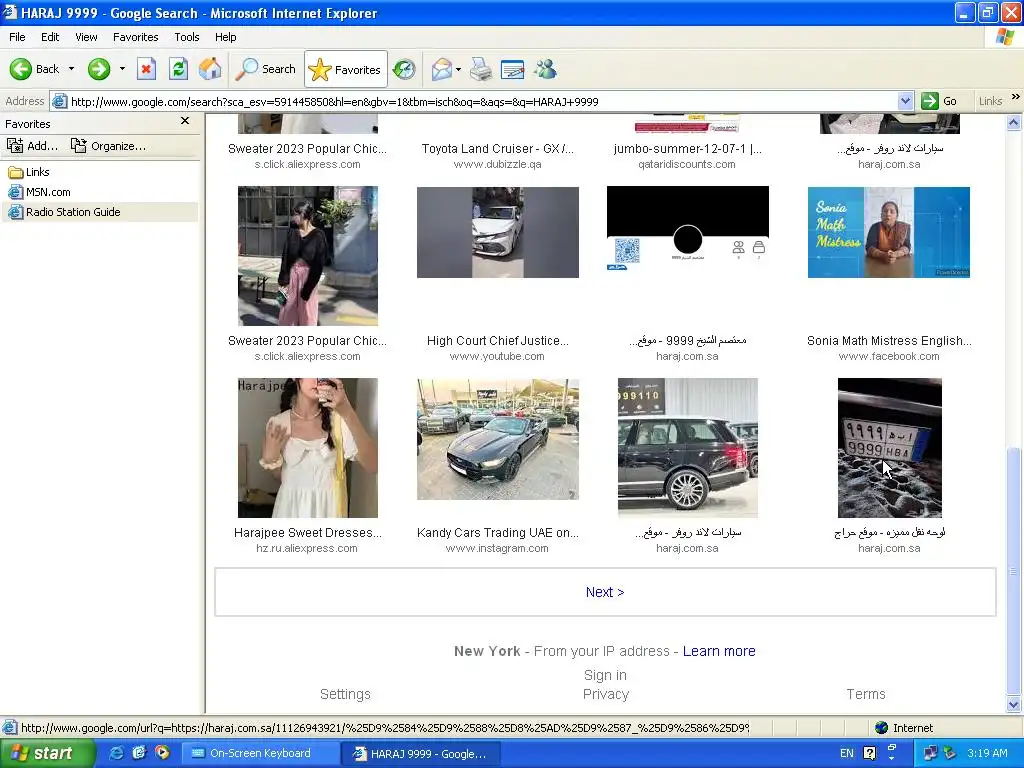This screenshot has height=768, width=1024.
Task: Click the green Forward arrow
Action: [x=99, y=69]
